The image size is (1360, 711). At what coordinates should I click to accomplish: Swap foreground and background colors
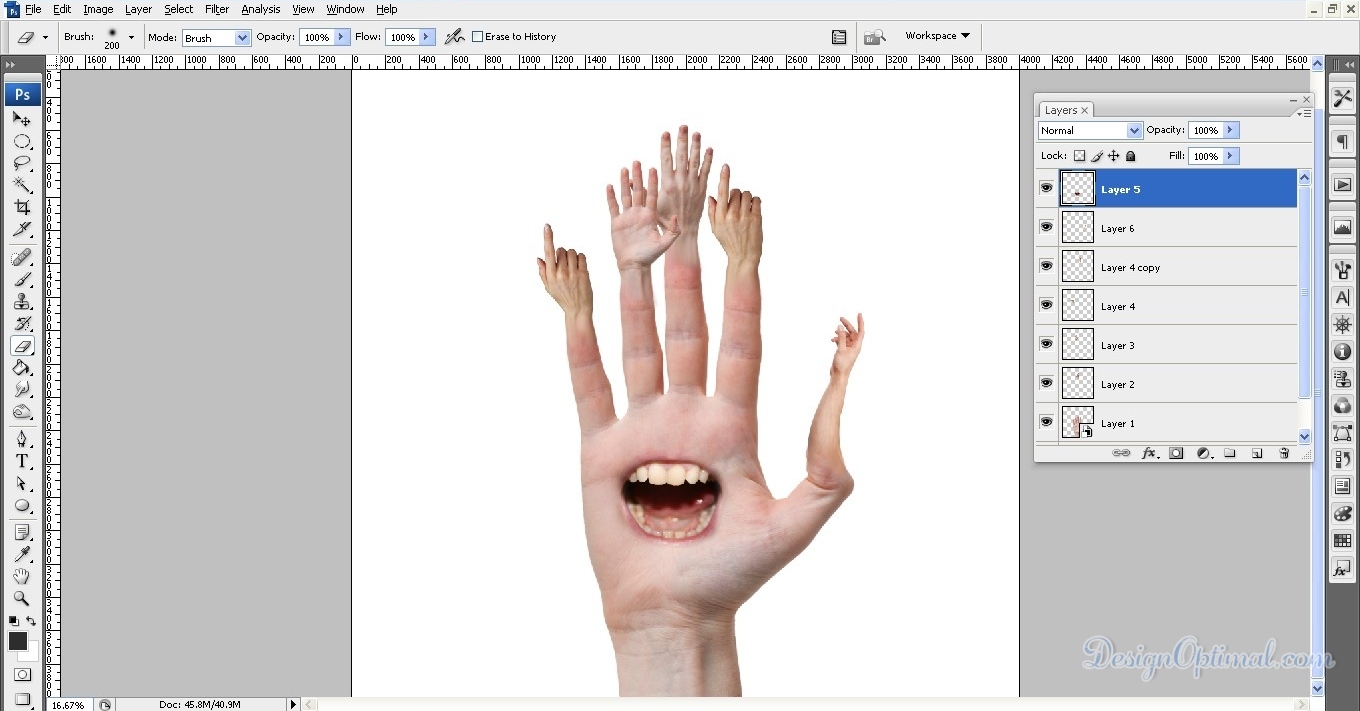point(31,622)
